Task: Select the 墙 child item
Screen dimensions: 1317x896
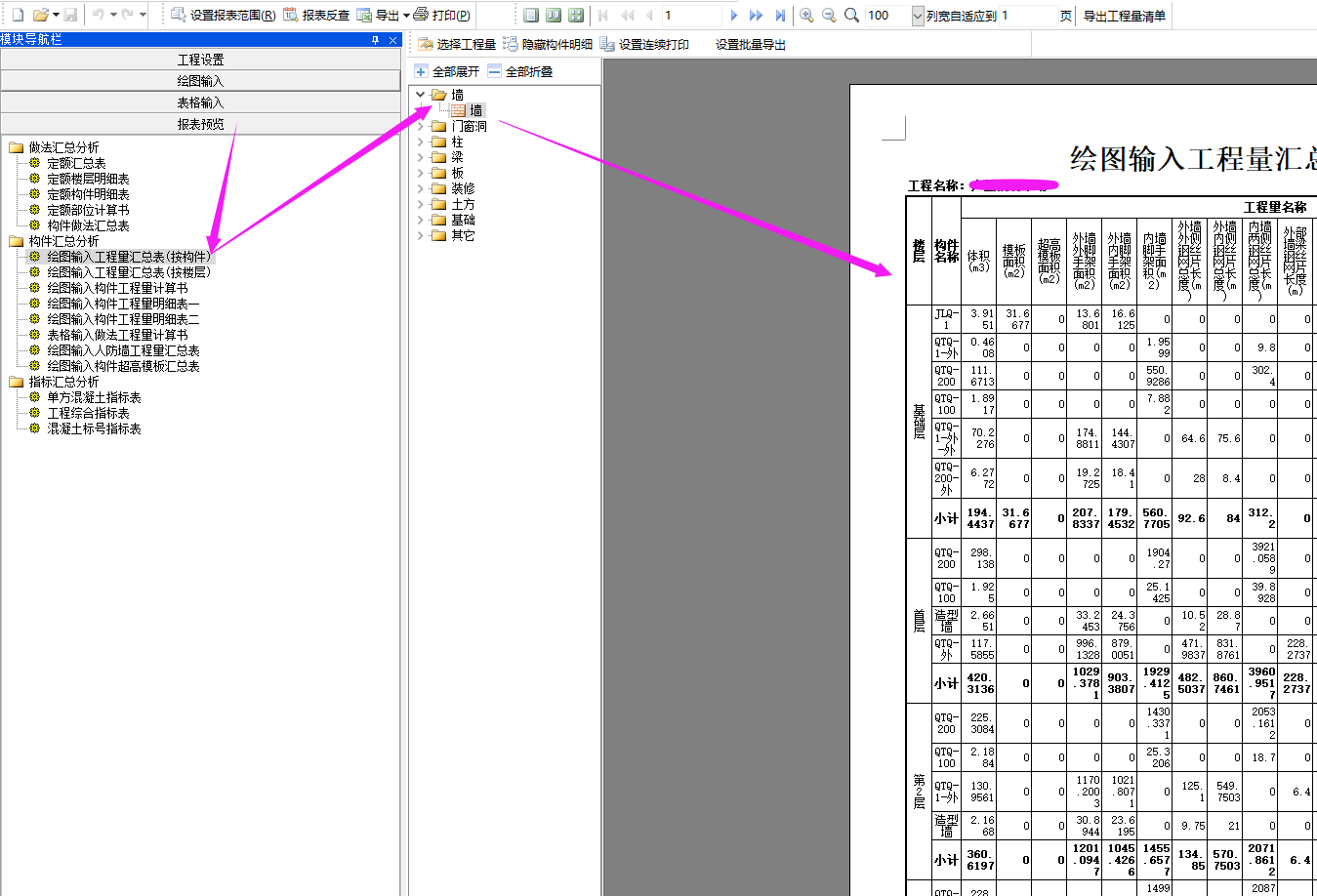Action: 475,110
